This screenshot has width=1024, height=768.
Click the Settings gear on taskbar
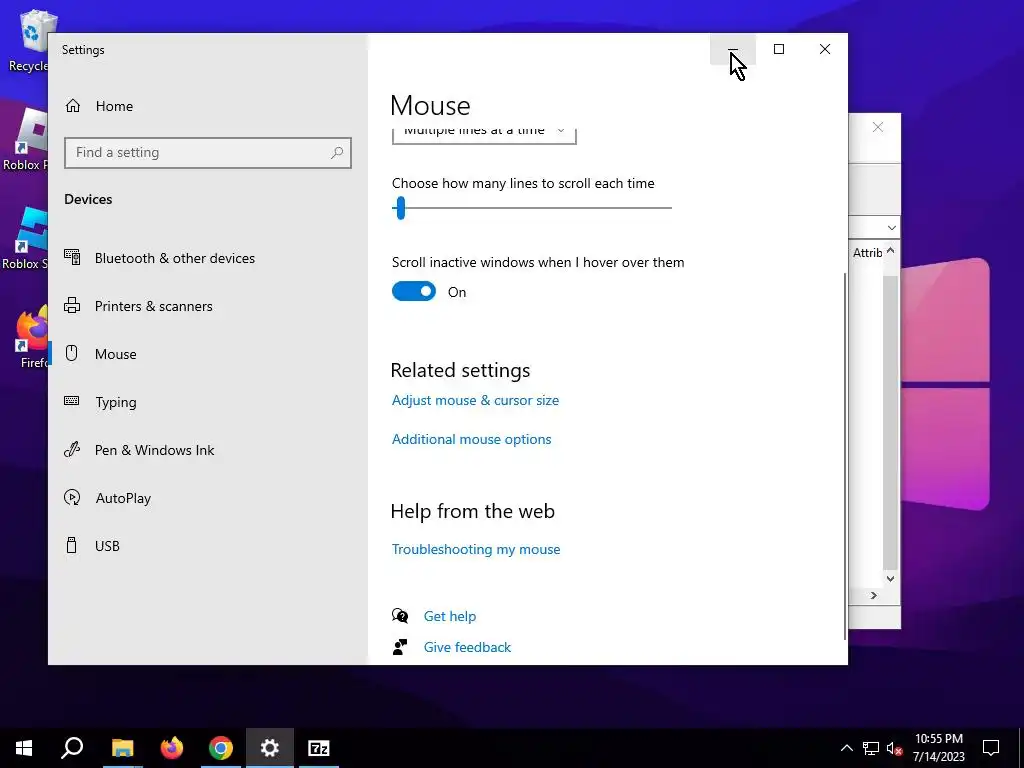pyautogui.click(x=270, y=748)
